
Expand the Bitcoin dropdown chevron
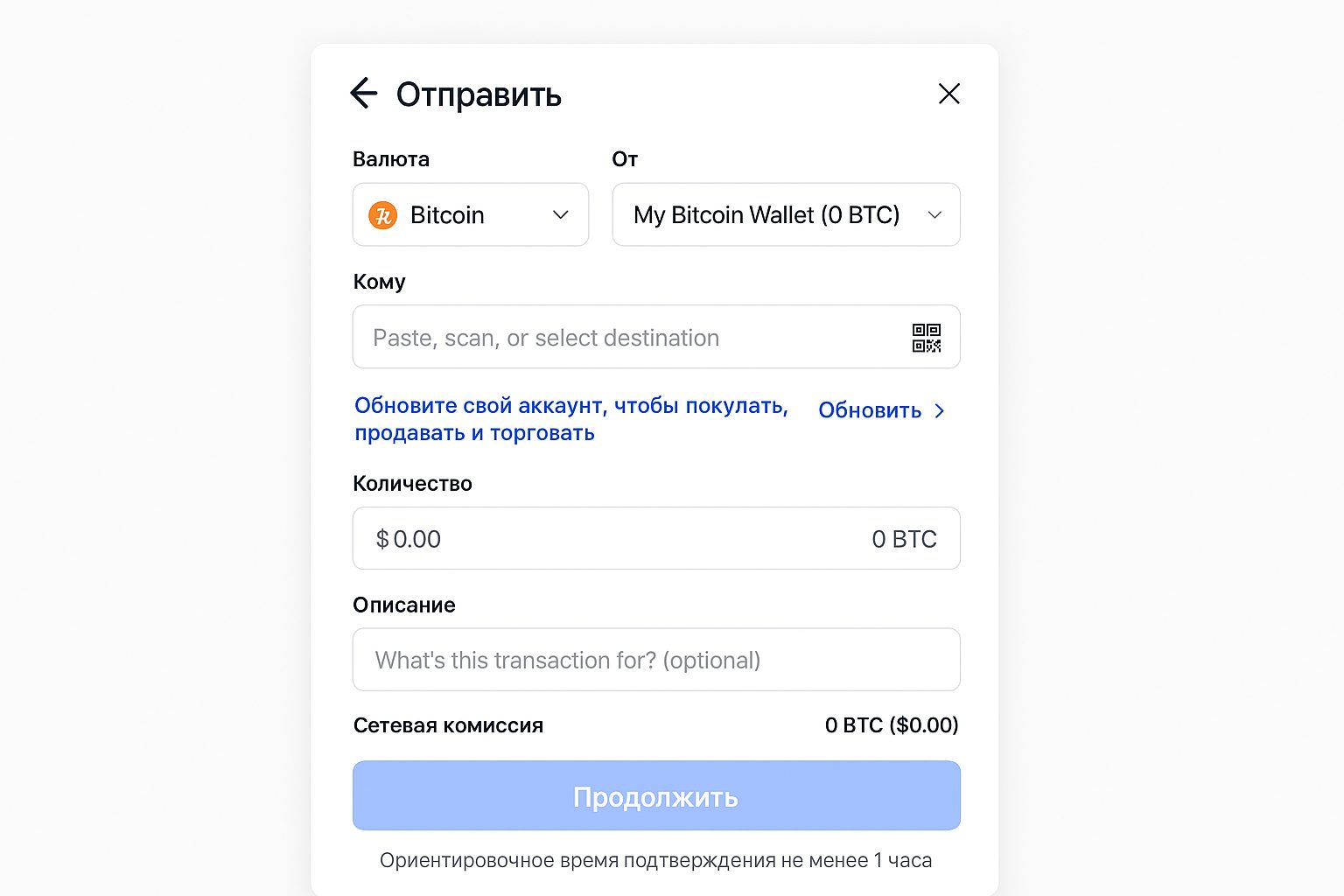click(560, 214)
